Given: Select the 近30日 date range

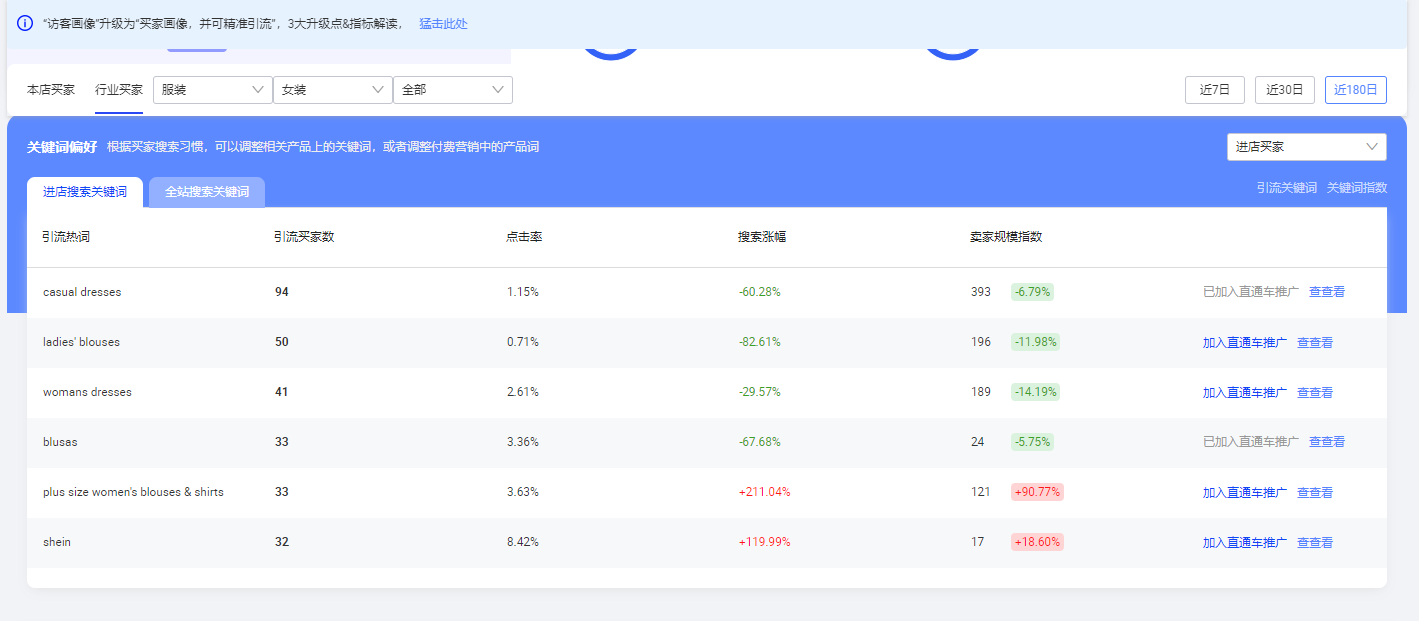Looking at the screenshot, I should (x=1285, y=89).
